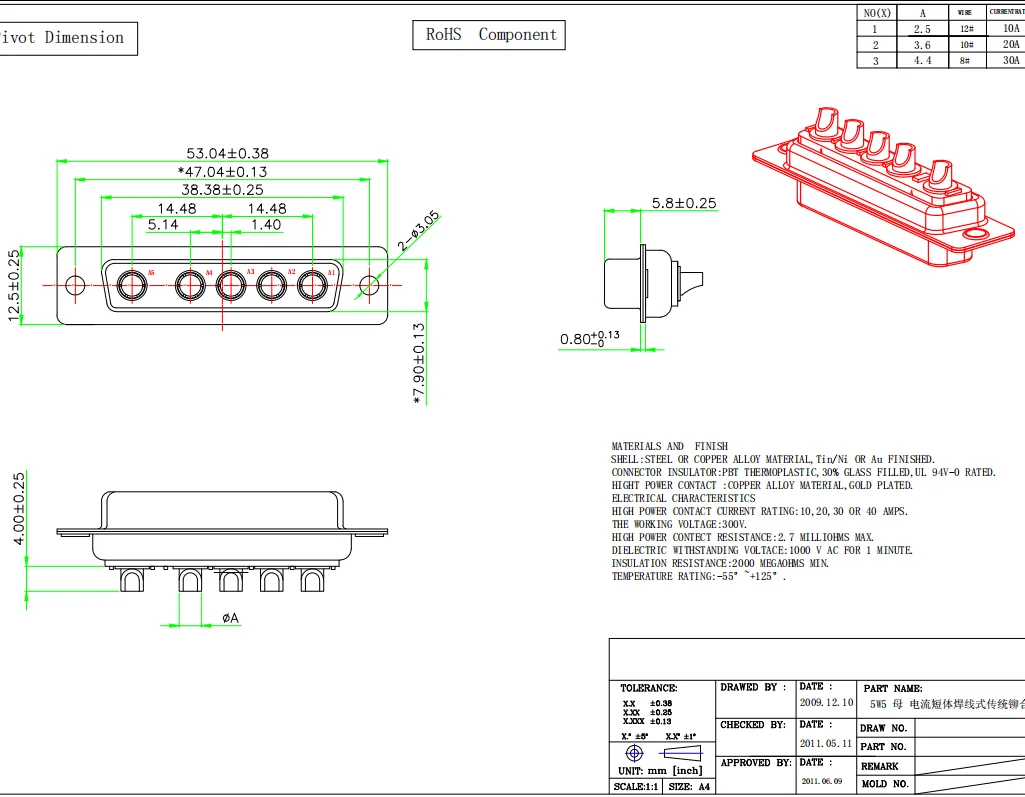Click contact A3 in the front view
The image size is (1025, 797).
[x=231, y=285]
